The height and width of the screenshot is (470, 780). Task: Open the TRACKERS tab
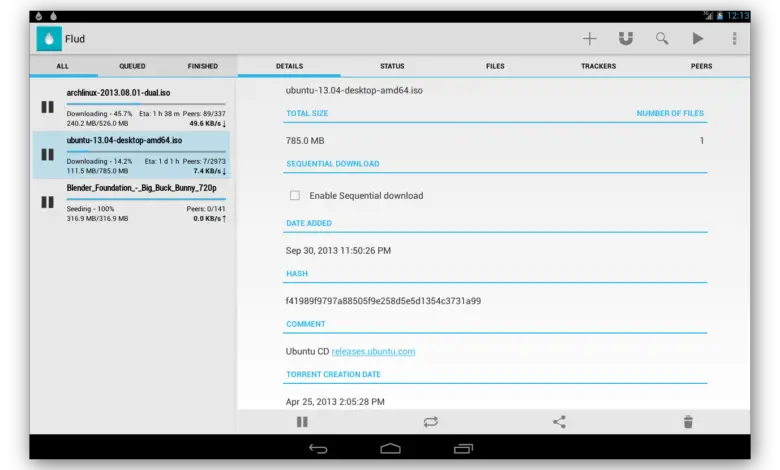pos(598,66)
